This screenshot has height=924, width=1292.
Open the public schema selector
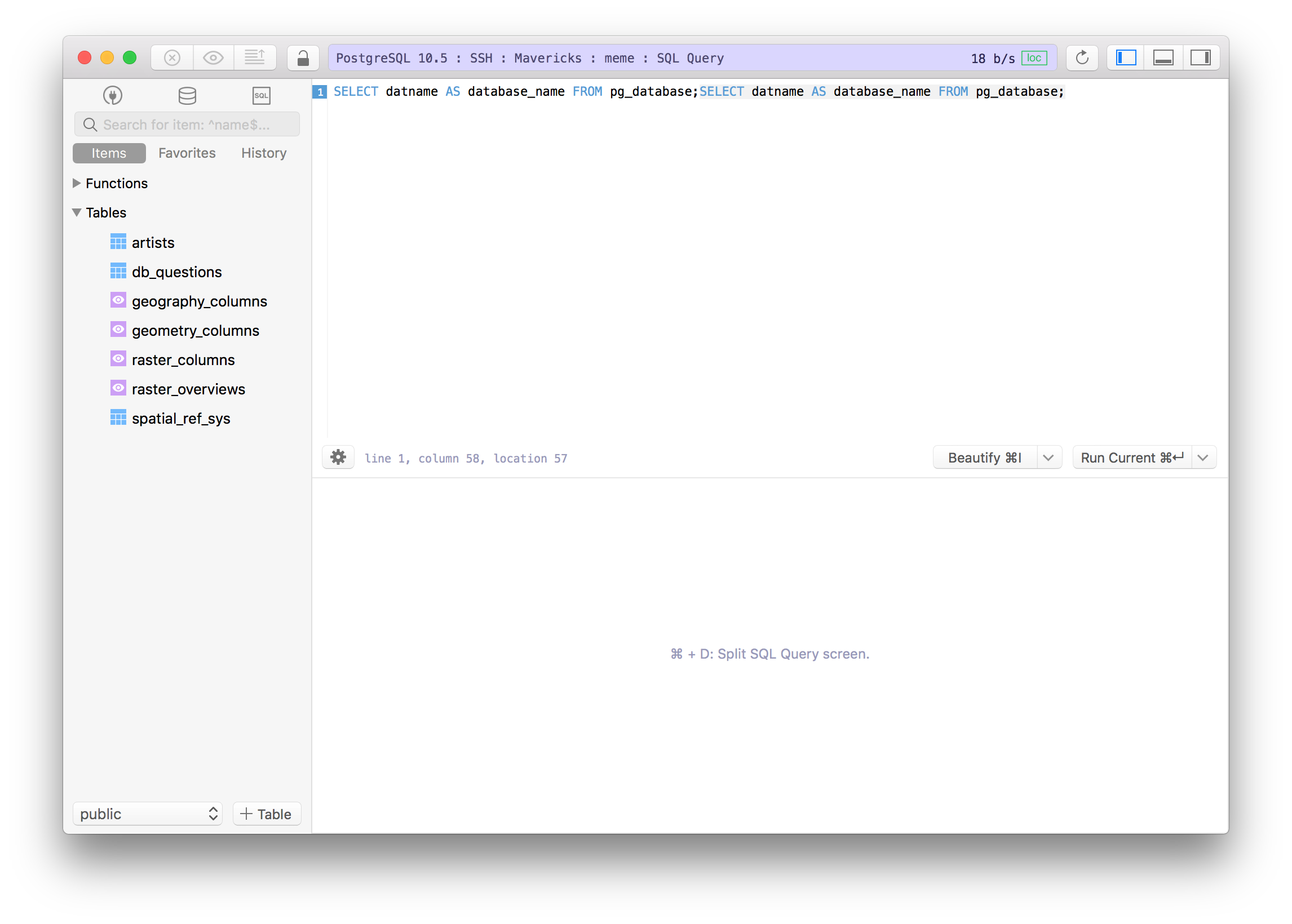[148, 814]
